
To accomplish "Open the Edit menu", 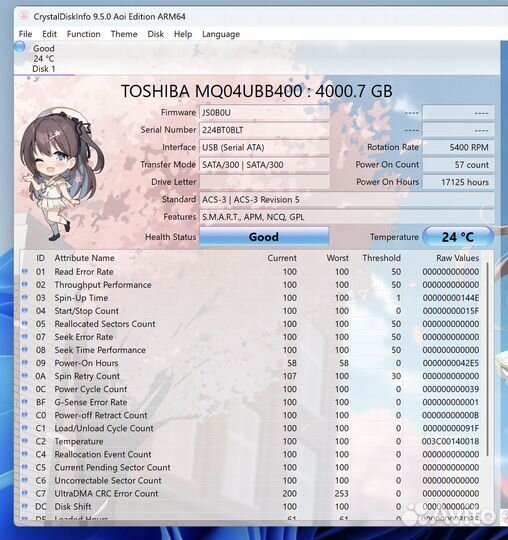I will [49, 34].
